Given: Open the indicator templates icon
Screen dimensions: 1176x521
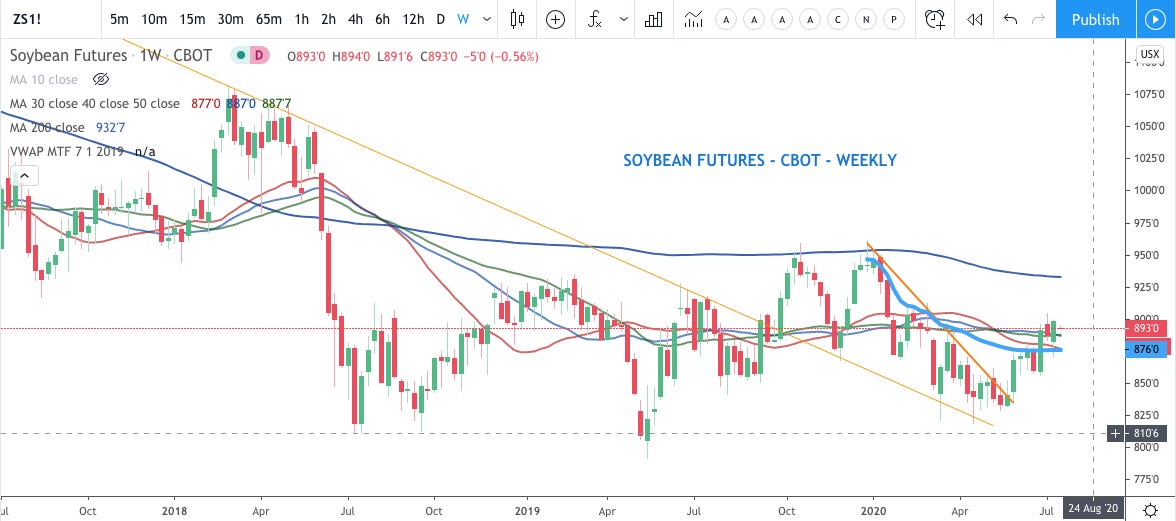Looking at the screenshot, I should [693, 19].
